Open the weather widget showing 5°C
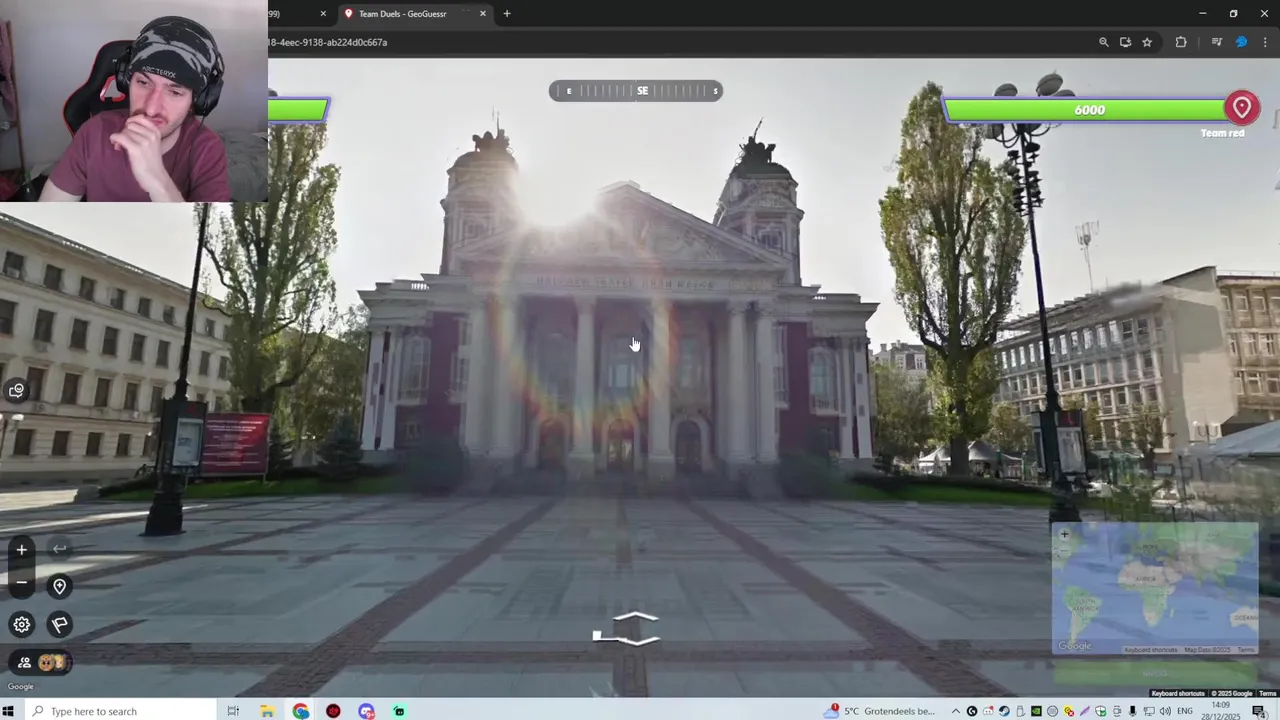 point(880,711)
